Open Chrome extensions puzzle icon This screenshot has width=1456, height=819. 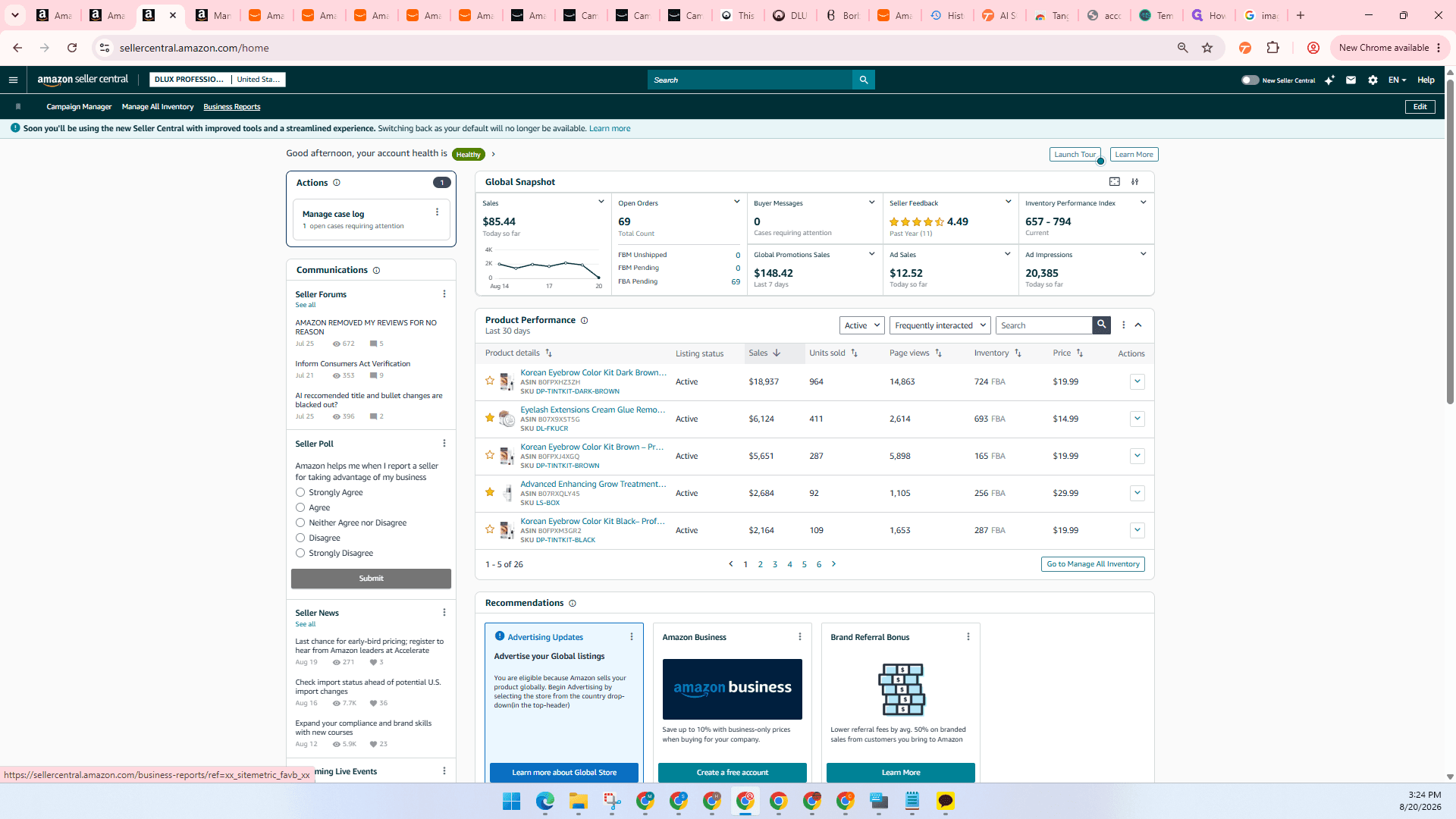[1272, 48]
